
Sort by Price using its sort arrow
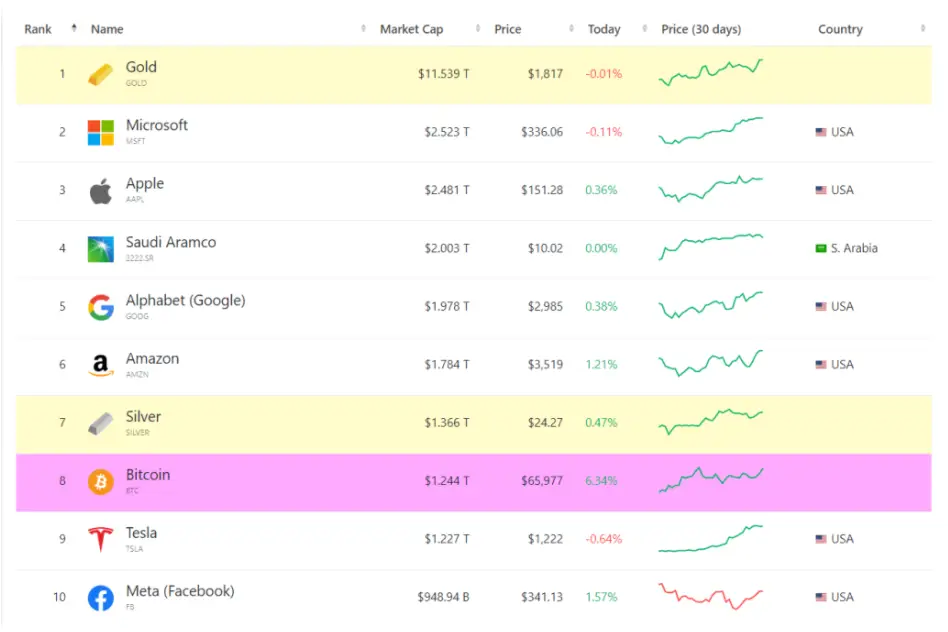point(571,28)
